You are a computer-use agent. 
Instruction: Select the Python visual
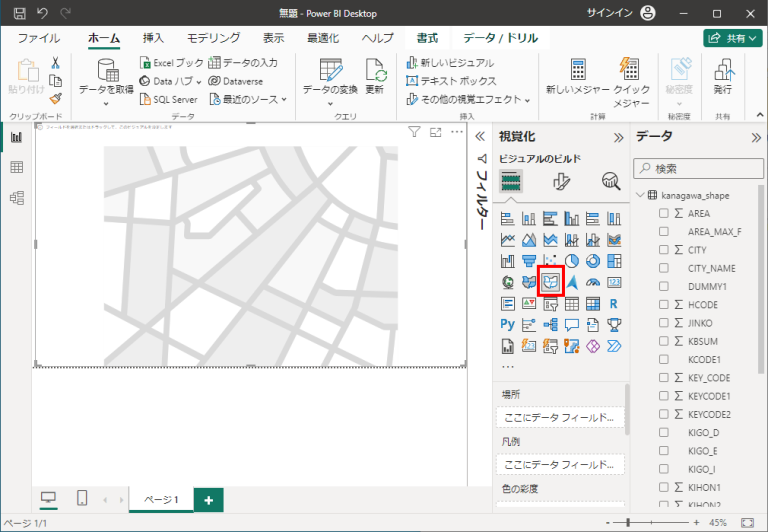507,325
